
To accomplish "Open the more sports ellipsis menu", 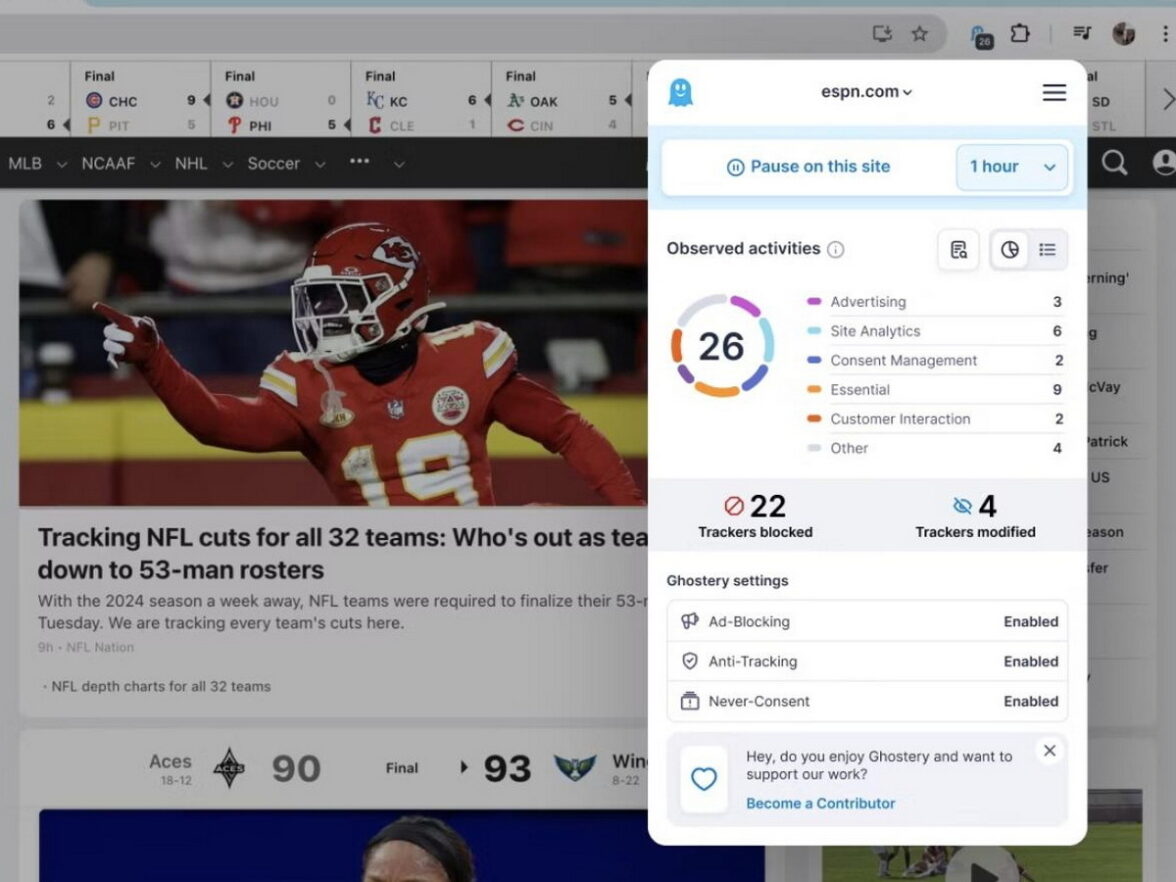I will coord(359,161).
